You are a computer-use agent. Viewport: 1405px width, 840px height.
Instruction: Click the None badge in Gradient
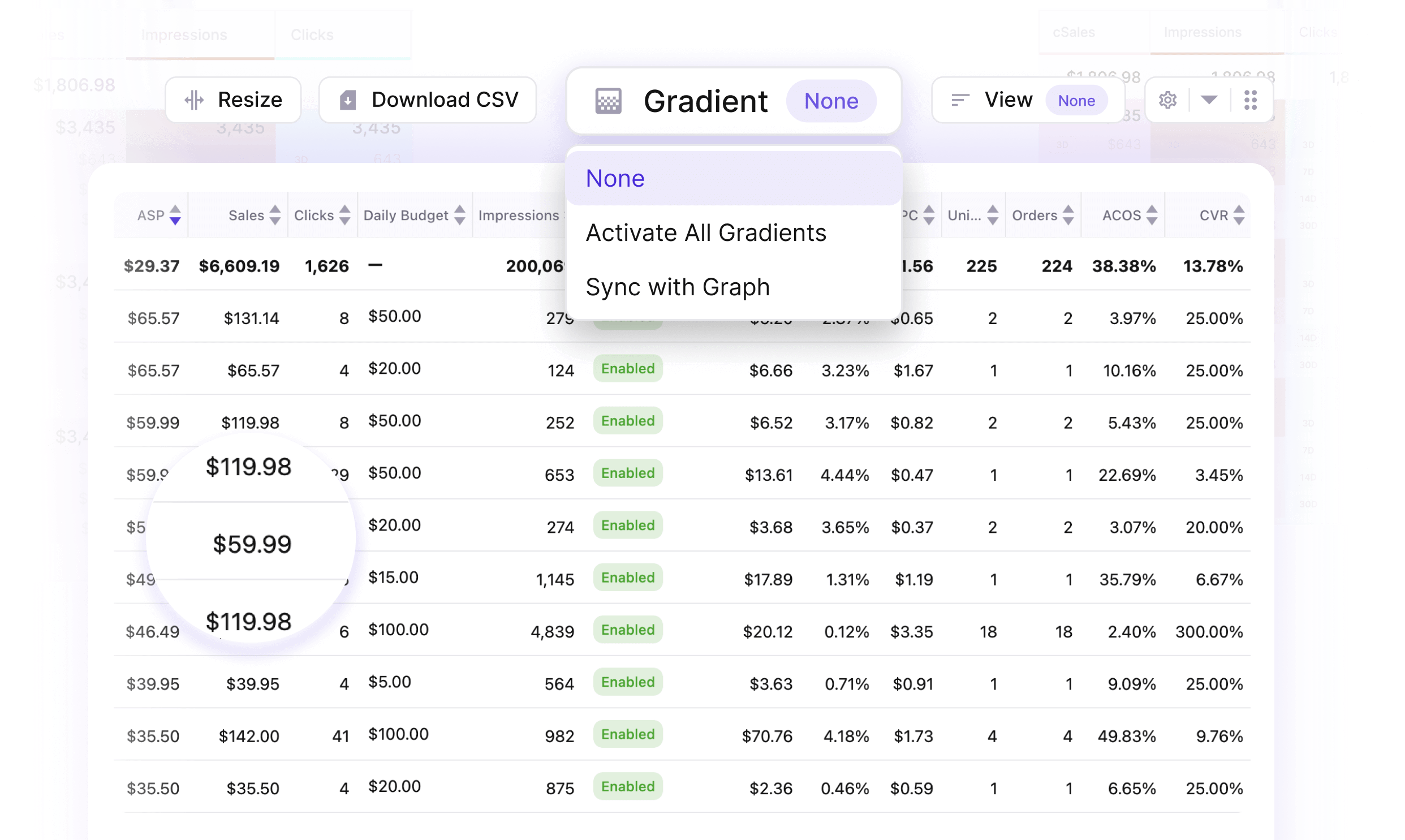[x=831, y=101]
